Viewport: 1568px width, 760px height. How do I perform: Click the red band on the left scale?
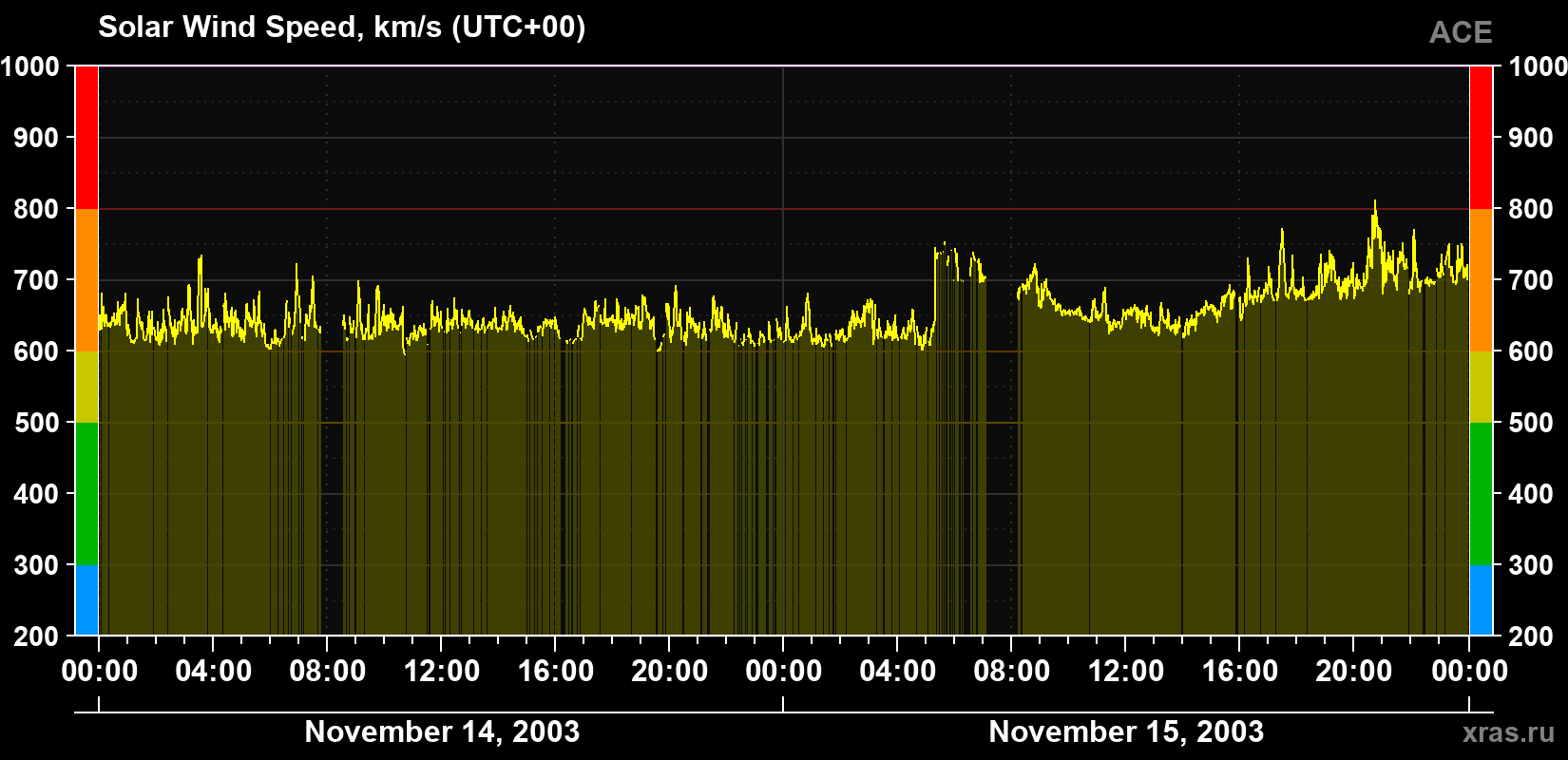click(x=86, y=138)
